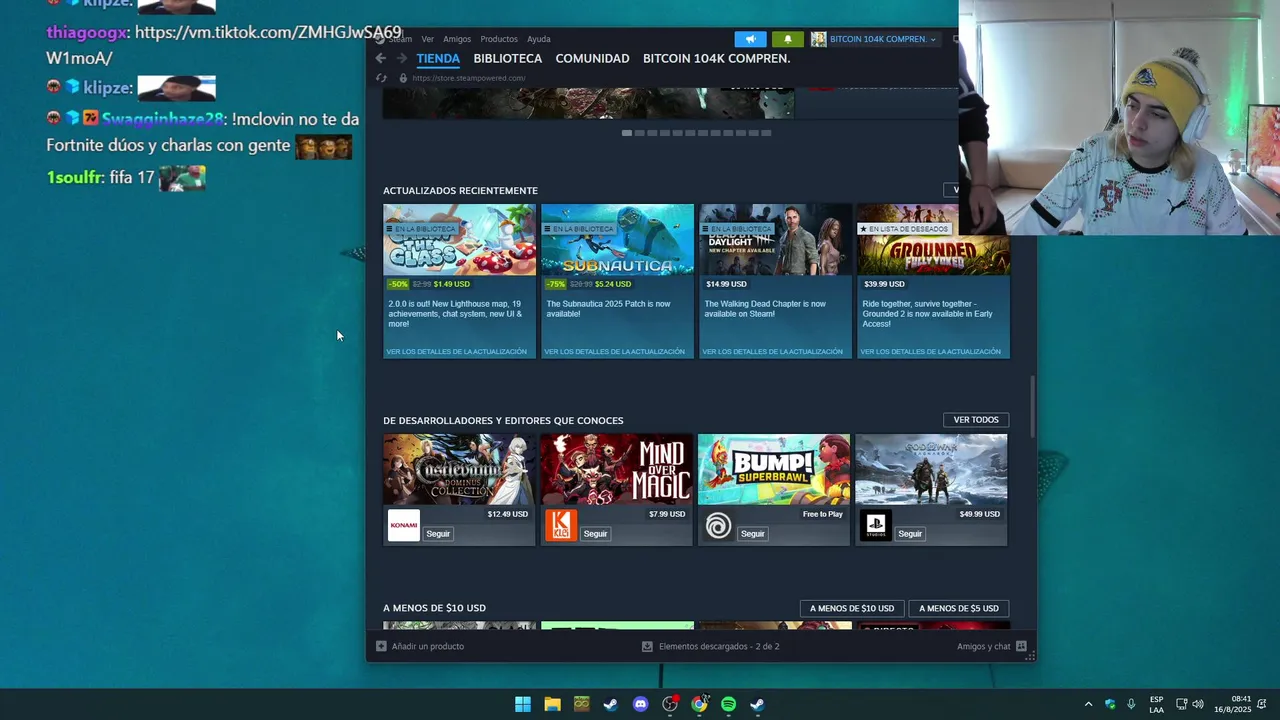View update details for Dead by Daylight
1280x720 pixels.
click(x=772, y=352)
